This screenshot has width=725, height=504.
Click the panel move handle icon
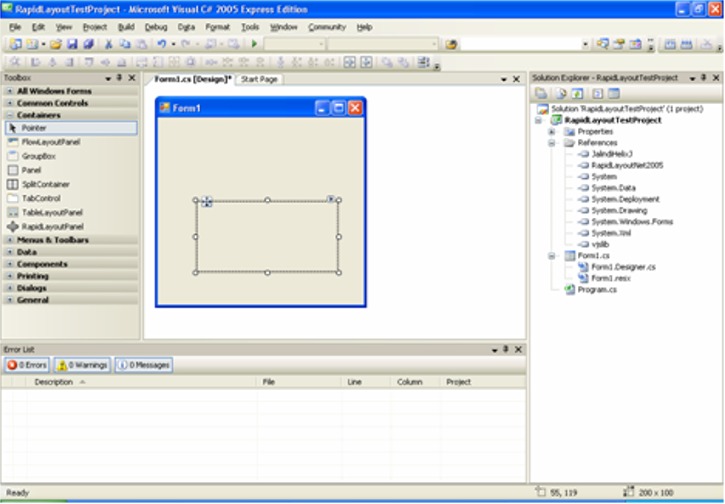(207, 201)
